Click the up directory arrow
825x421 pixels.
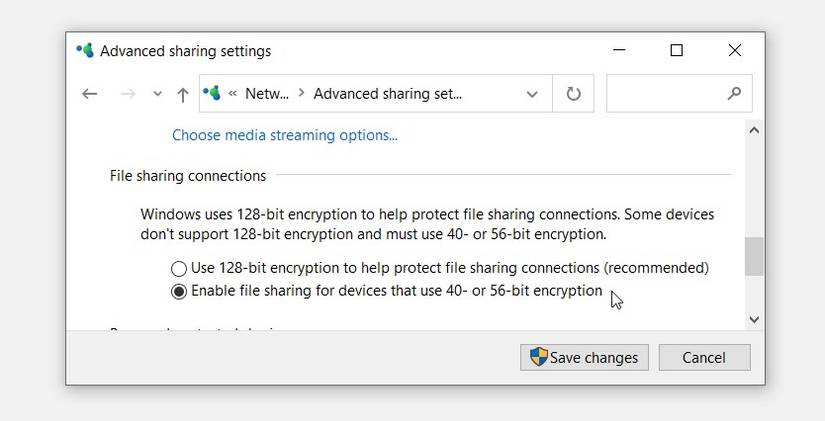click(182, 94)
